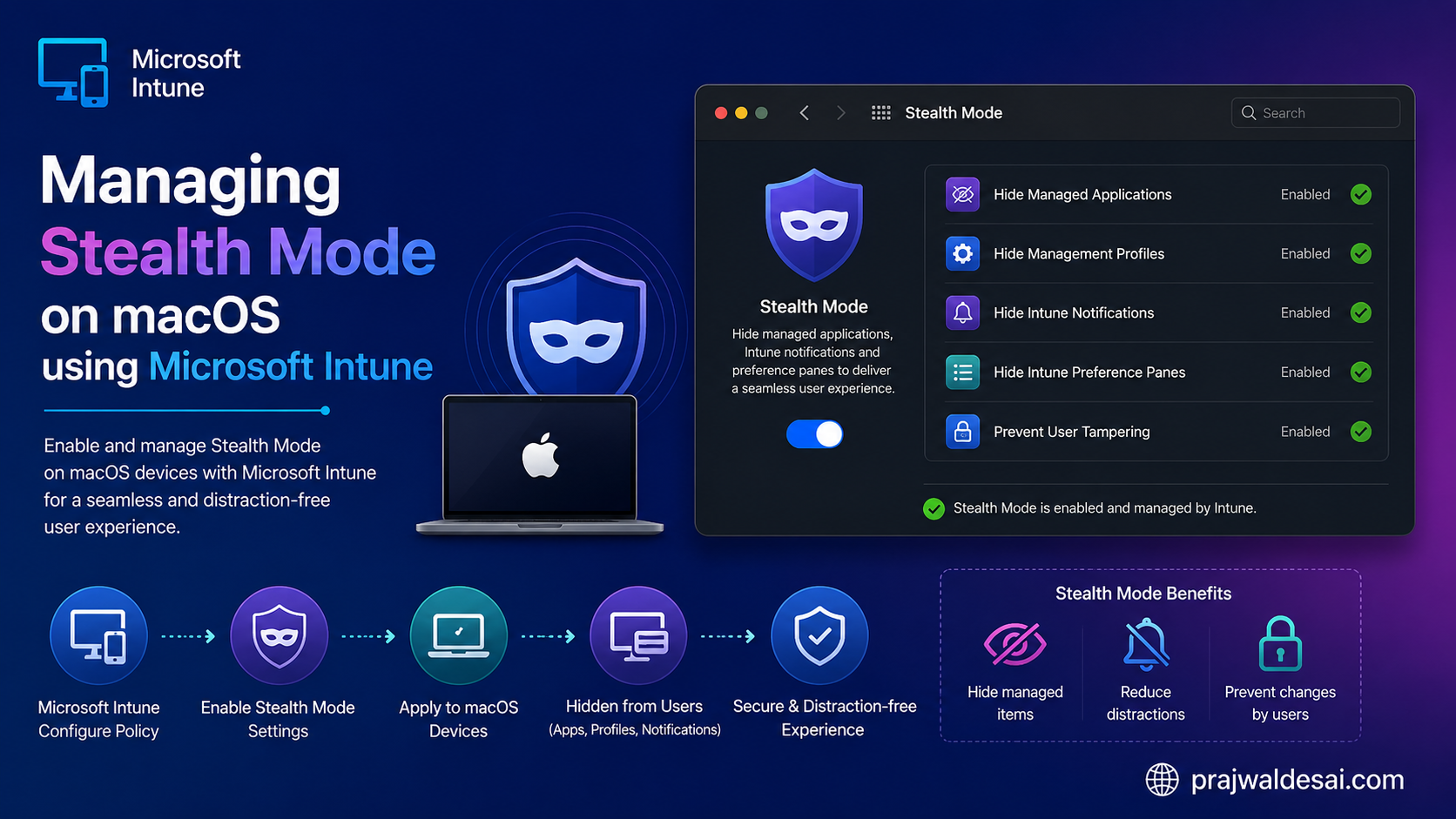Screen dimensions: 1456x819
Task: Click the Hide managed items crossed-eye icon
Action: coord(1014,644)
